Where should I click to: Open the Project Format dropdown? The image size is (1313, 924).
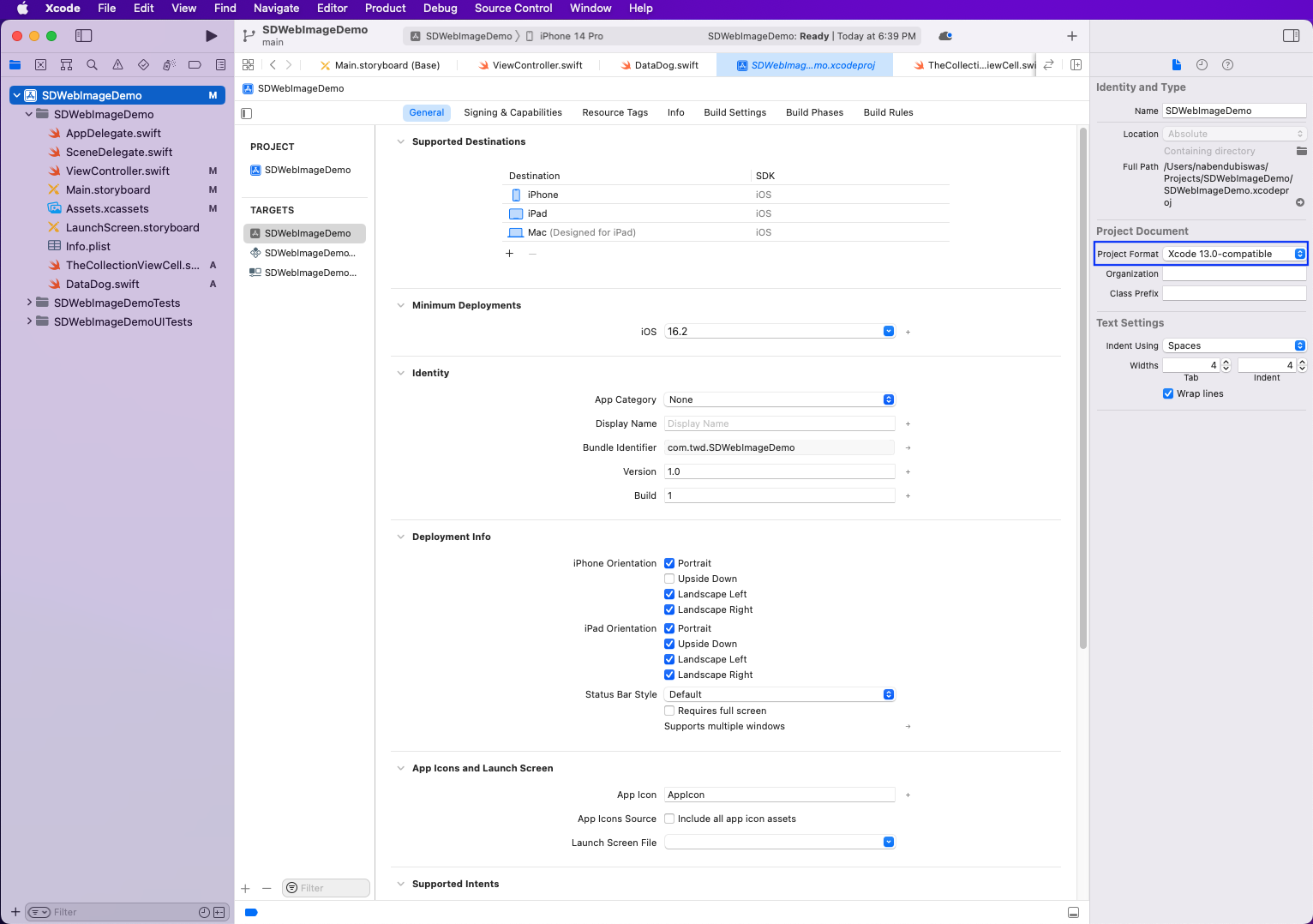pos(1234,254)
